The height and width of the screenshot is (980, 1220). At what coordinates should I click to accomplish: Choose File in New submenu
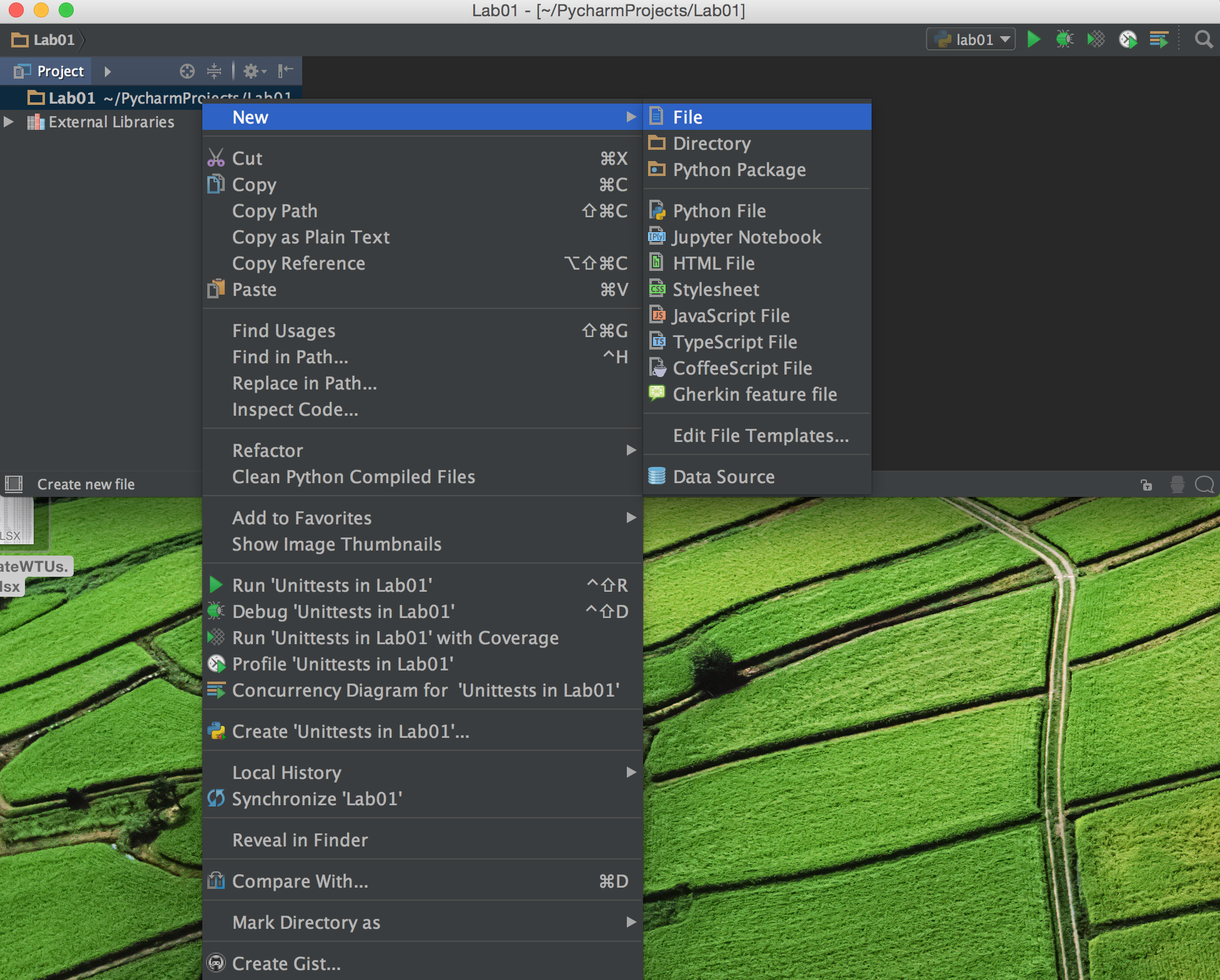click(757, 117)
